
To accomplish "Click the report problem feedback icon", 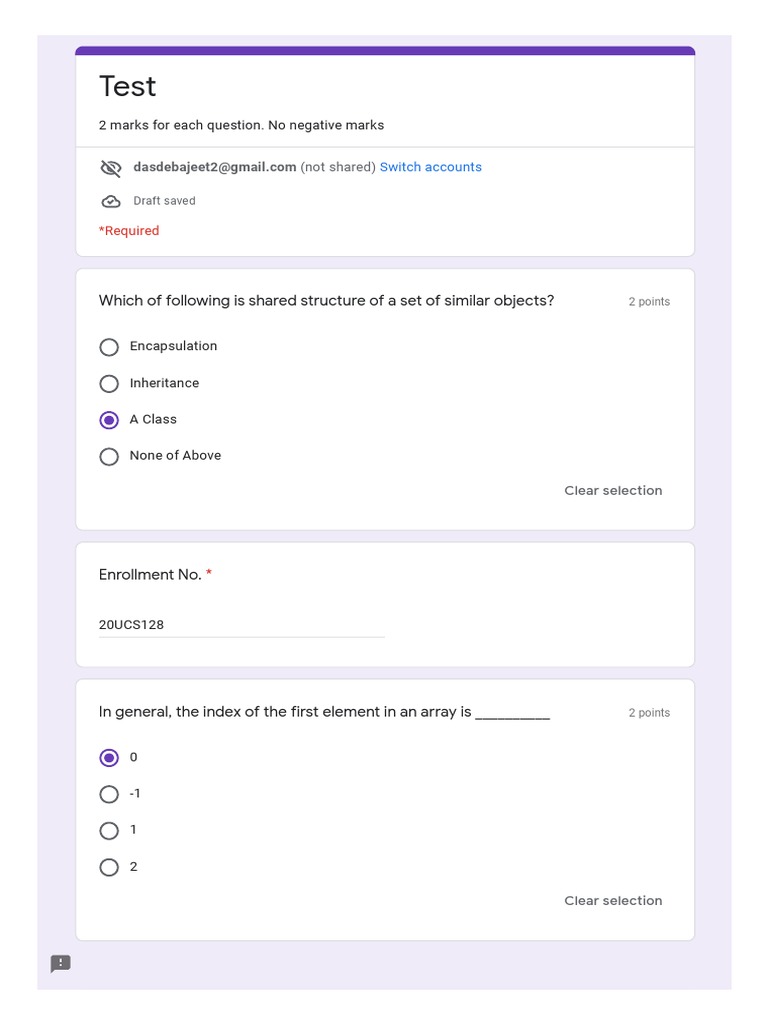I will pyautogui.click(x=61, y=964).
